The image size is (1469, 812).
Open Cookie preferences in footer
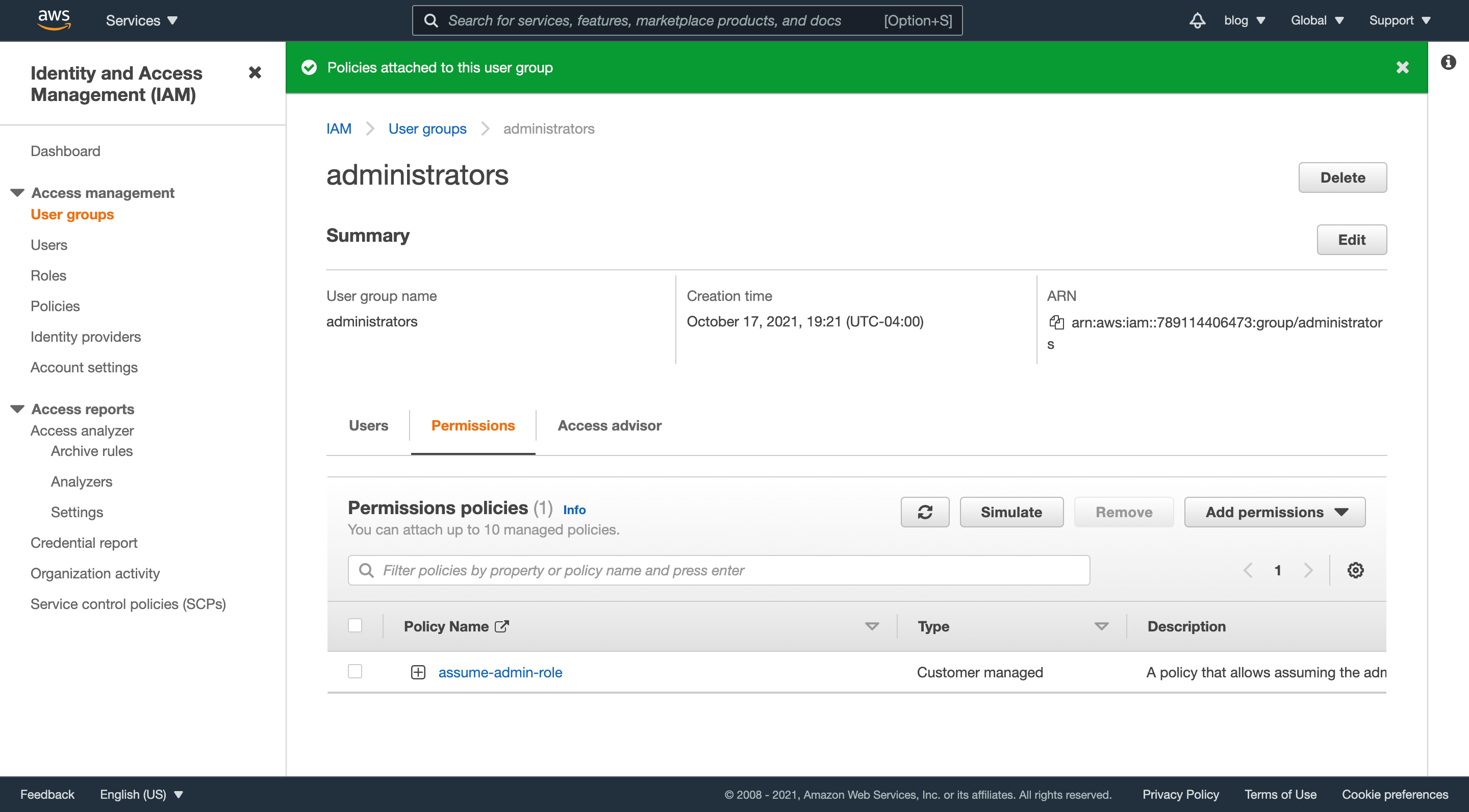[x=1395, y=794]
